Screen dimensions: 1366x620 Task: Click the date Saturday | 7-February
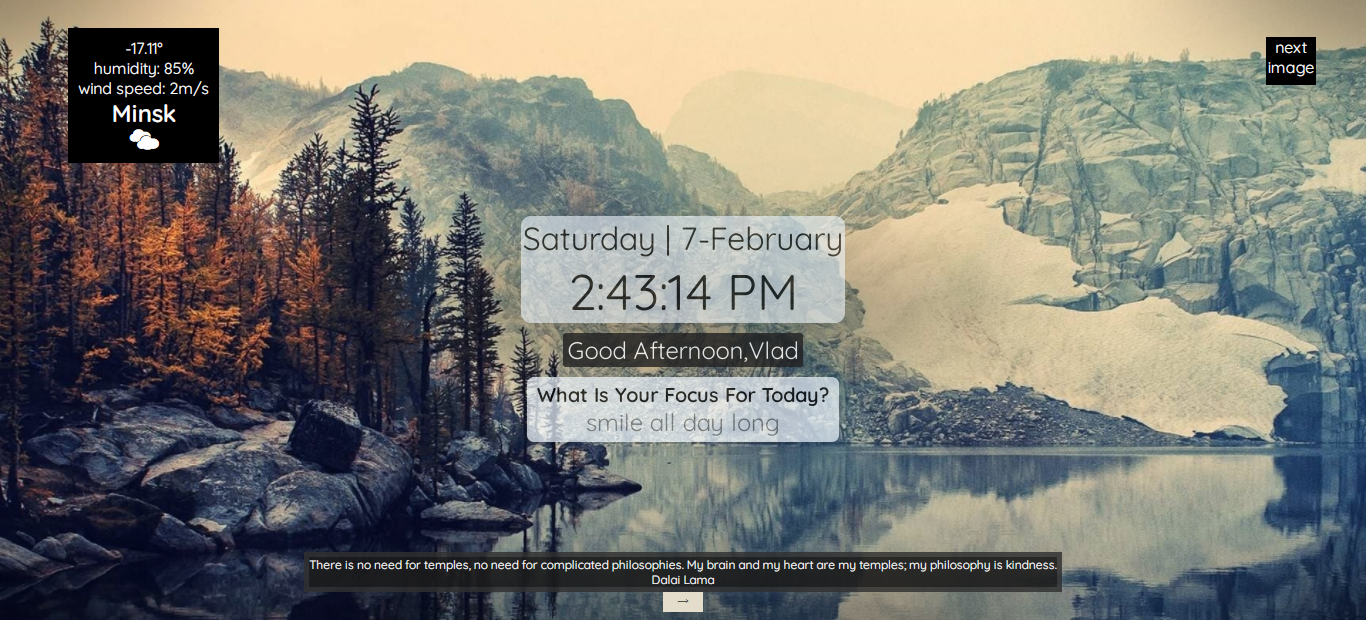(683, 240)
